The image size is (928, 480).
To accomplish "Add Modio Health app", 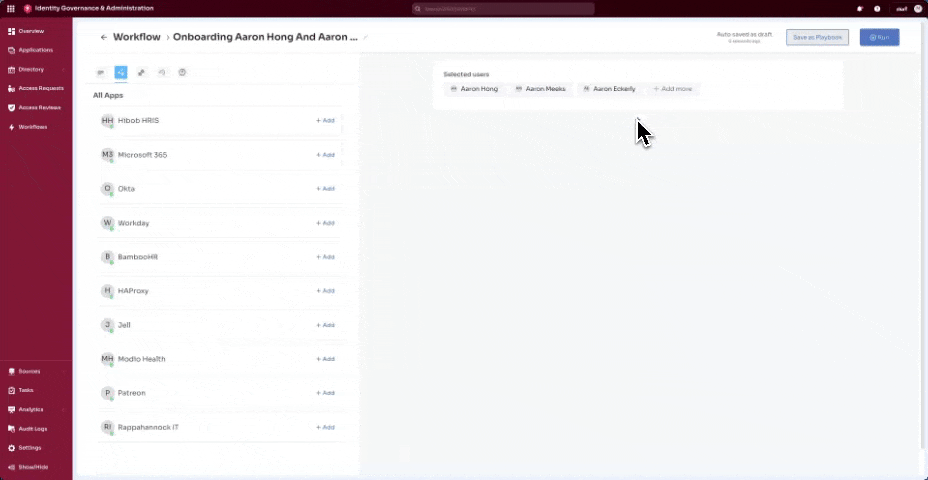I will pos(325,359).
